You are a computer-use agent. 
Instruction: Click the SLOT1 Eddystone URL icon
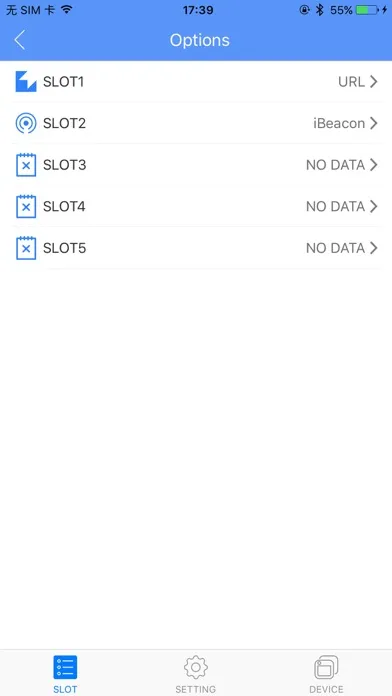pyautogui.click(x=26, y=82)
